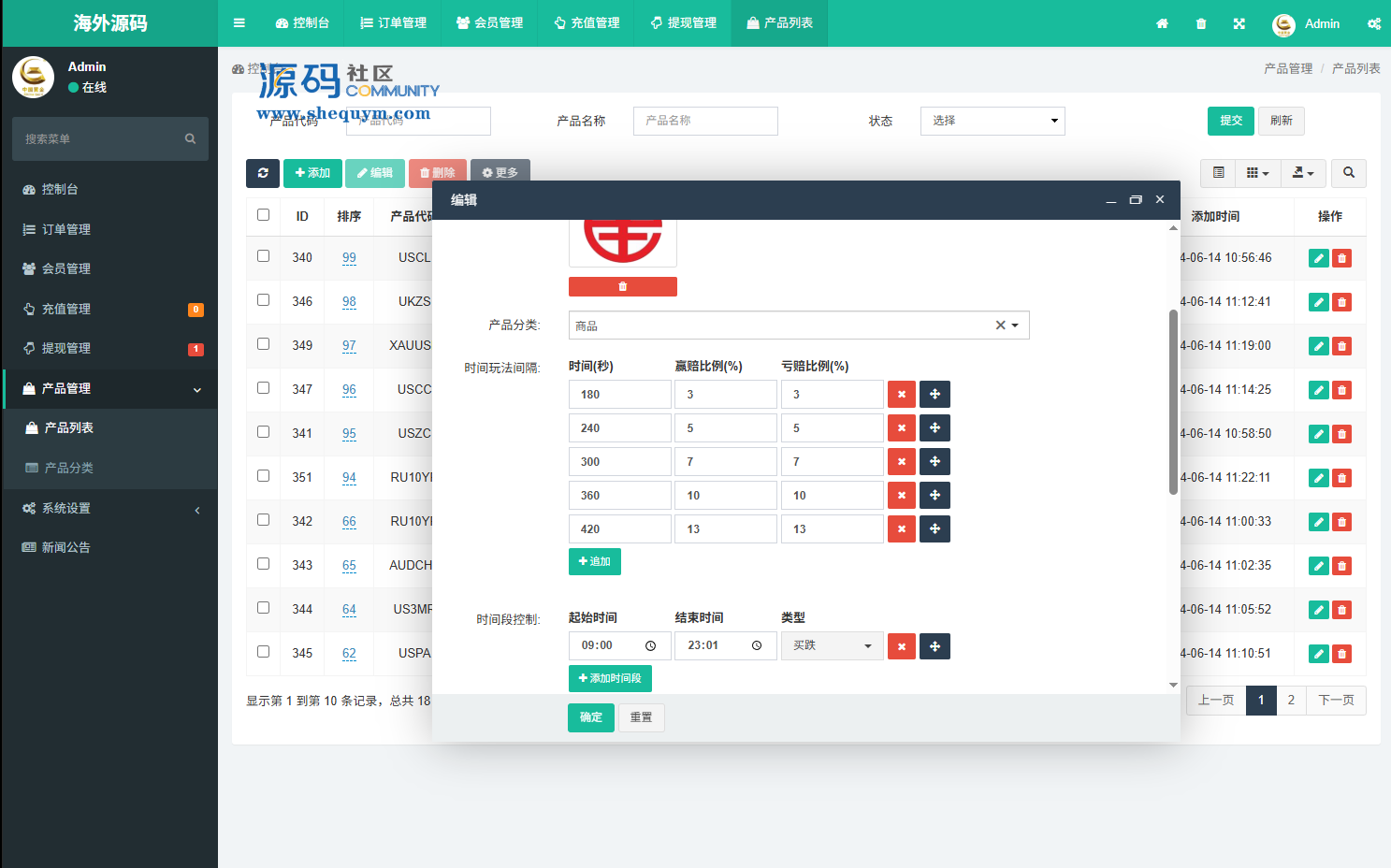Select 产品分类 in the sidebar submenu

tap(69, 468)
